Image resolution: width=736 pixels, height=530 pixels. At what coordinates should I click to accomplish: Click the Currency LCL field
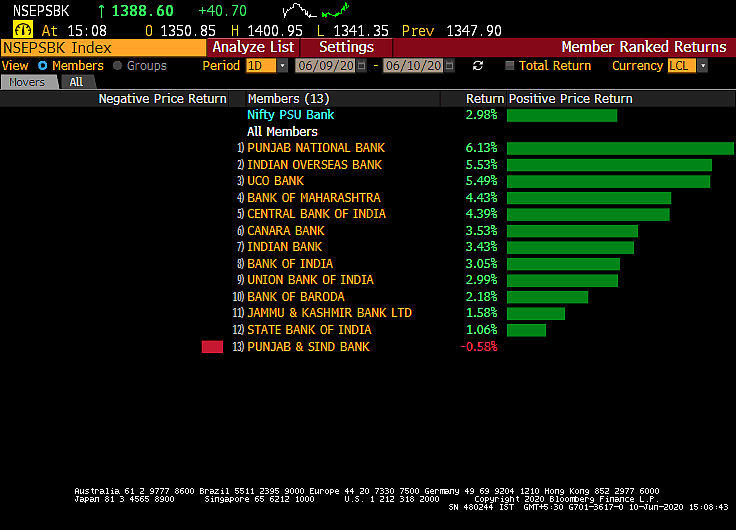[x=682, y=66]
